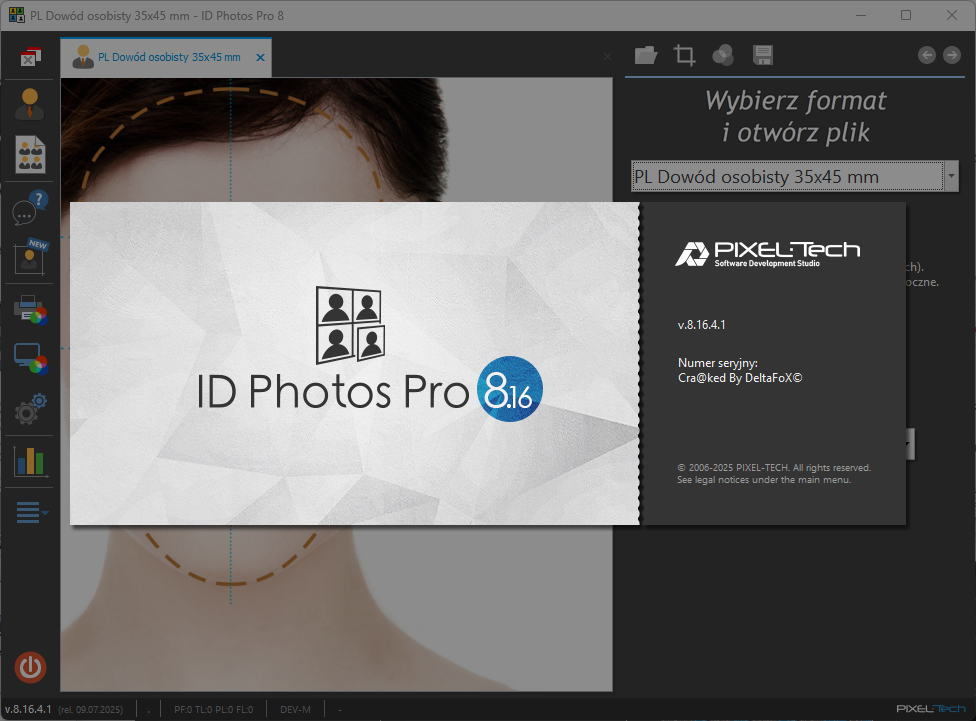
Task: Click the red power exit button
Action: pos(30,667)
